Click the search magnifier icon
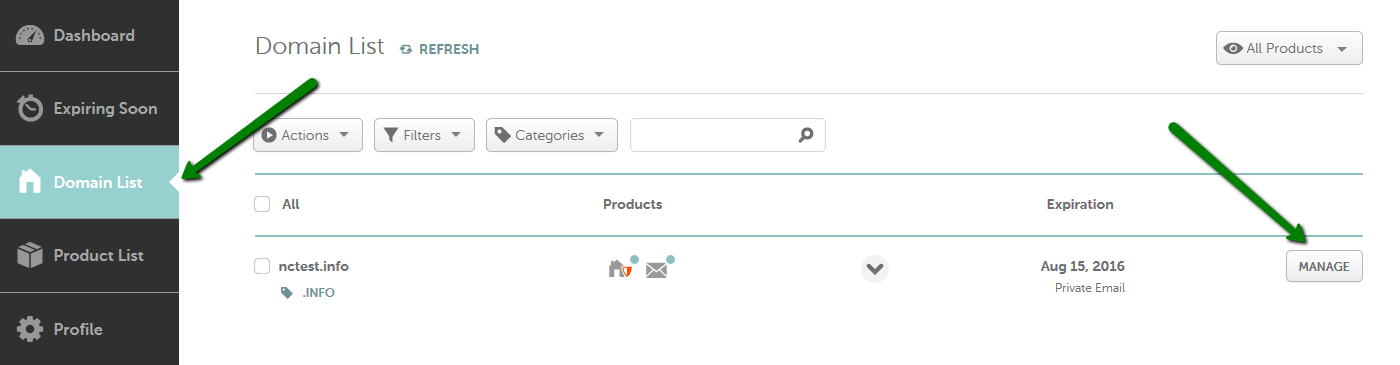1400x365 pixels. tap(806, 135)
